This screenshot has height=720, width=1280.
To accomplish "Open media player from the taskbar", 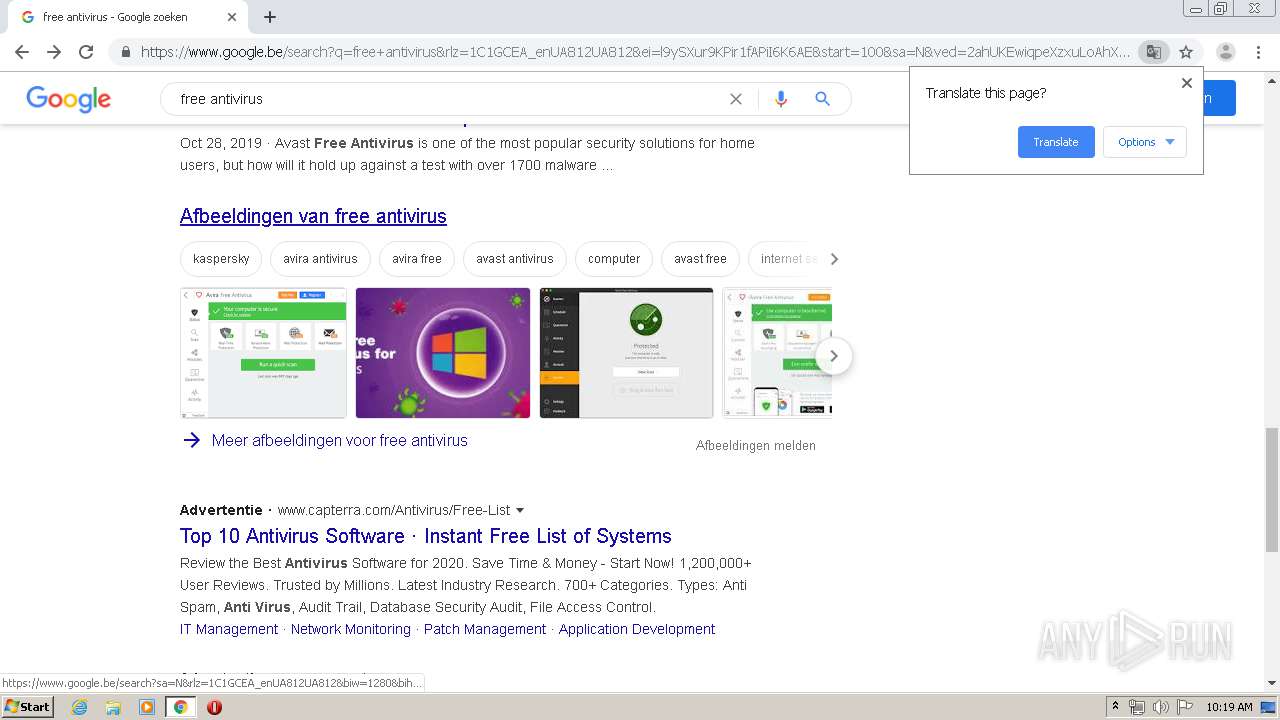I will 146,707.
